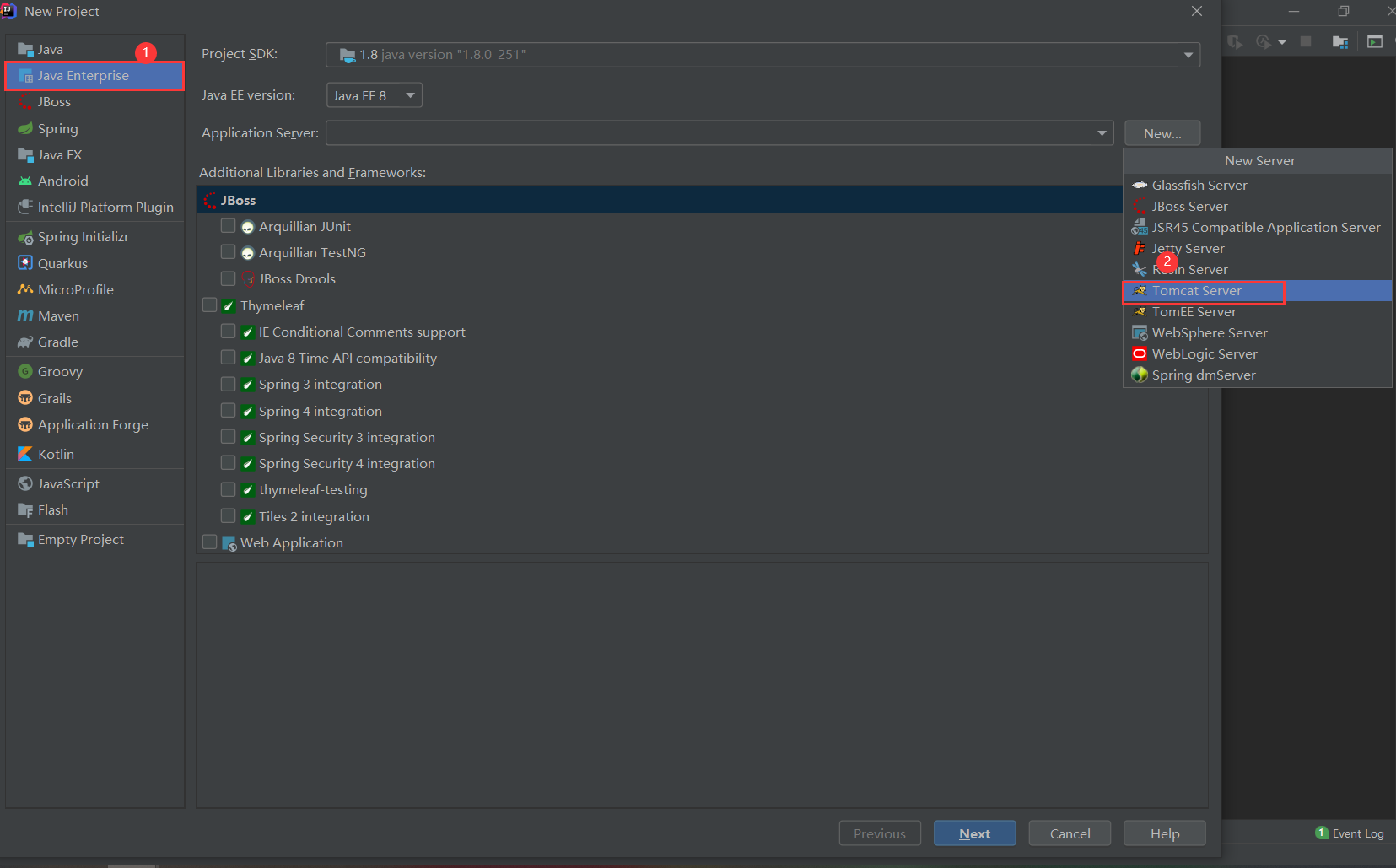This screenshot has height=868, width=1396.
Task: Select IntelliJ Platform Plugin project type
Action: tap(94, 208)
